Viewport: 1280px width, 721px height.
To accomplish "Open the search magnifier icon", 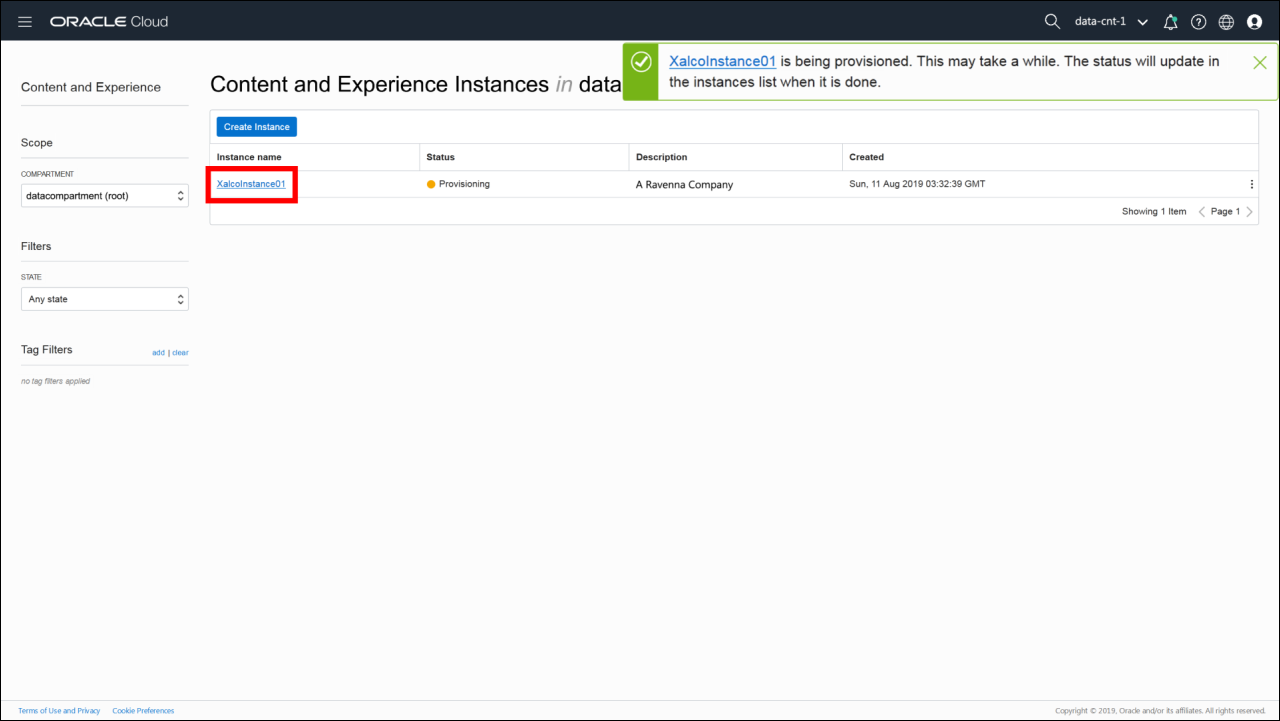I will pos(1052,22).
